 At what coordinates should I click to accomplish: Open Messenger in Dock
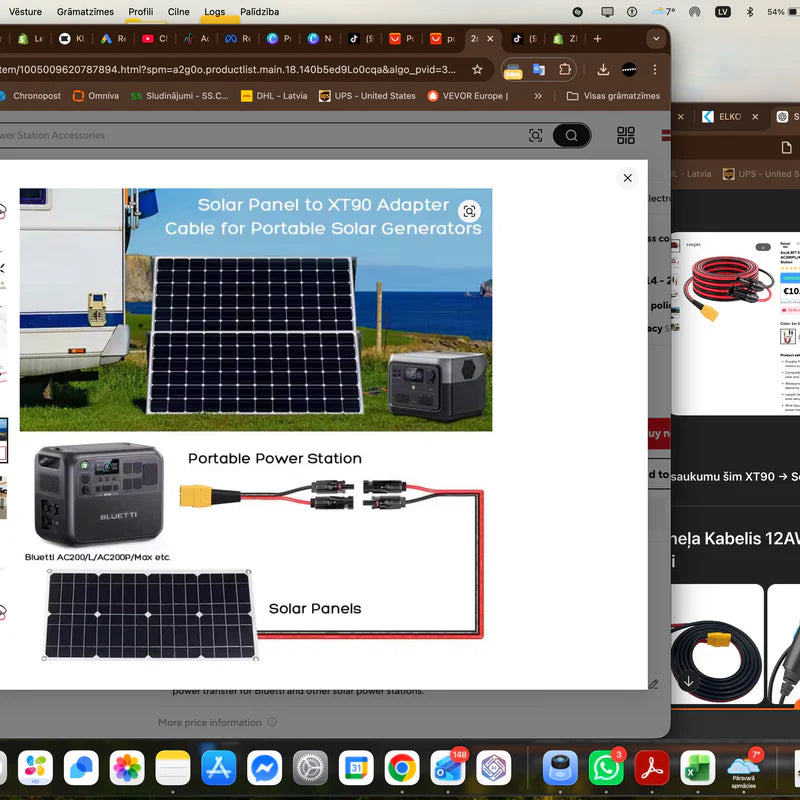264,767
